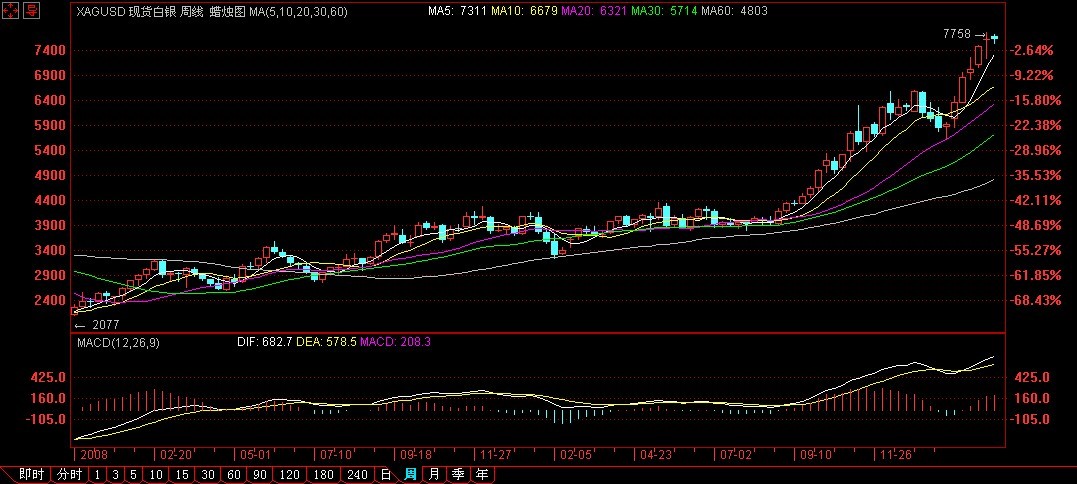
Task: Click the 7758 high price marker
Action: pyautogui.click(x=957, y=34)
